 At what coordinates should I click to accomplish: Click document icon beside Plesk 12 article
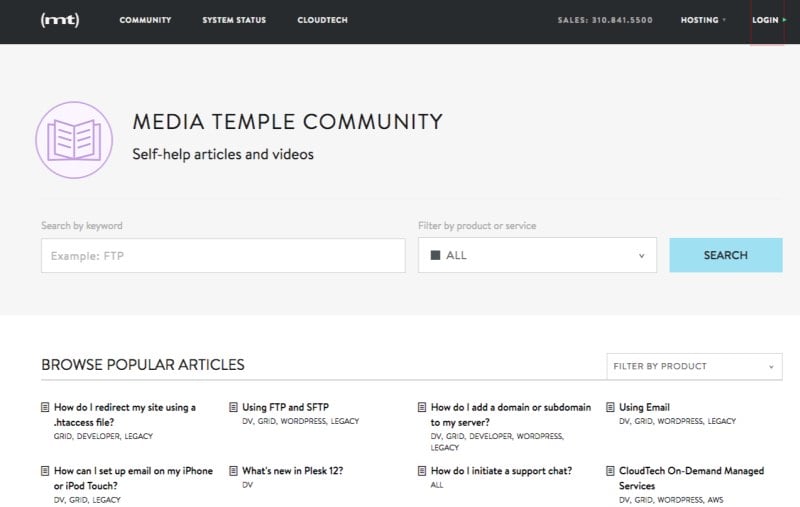[x=233, y=471]
